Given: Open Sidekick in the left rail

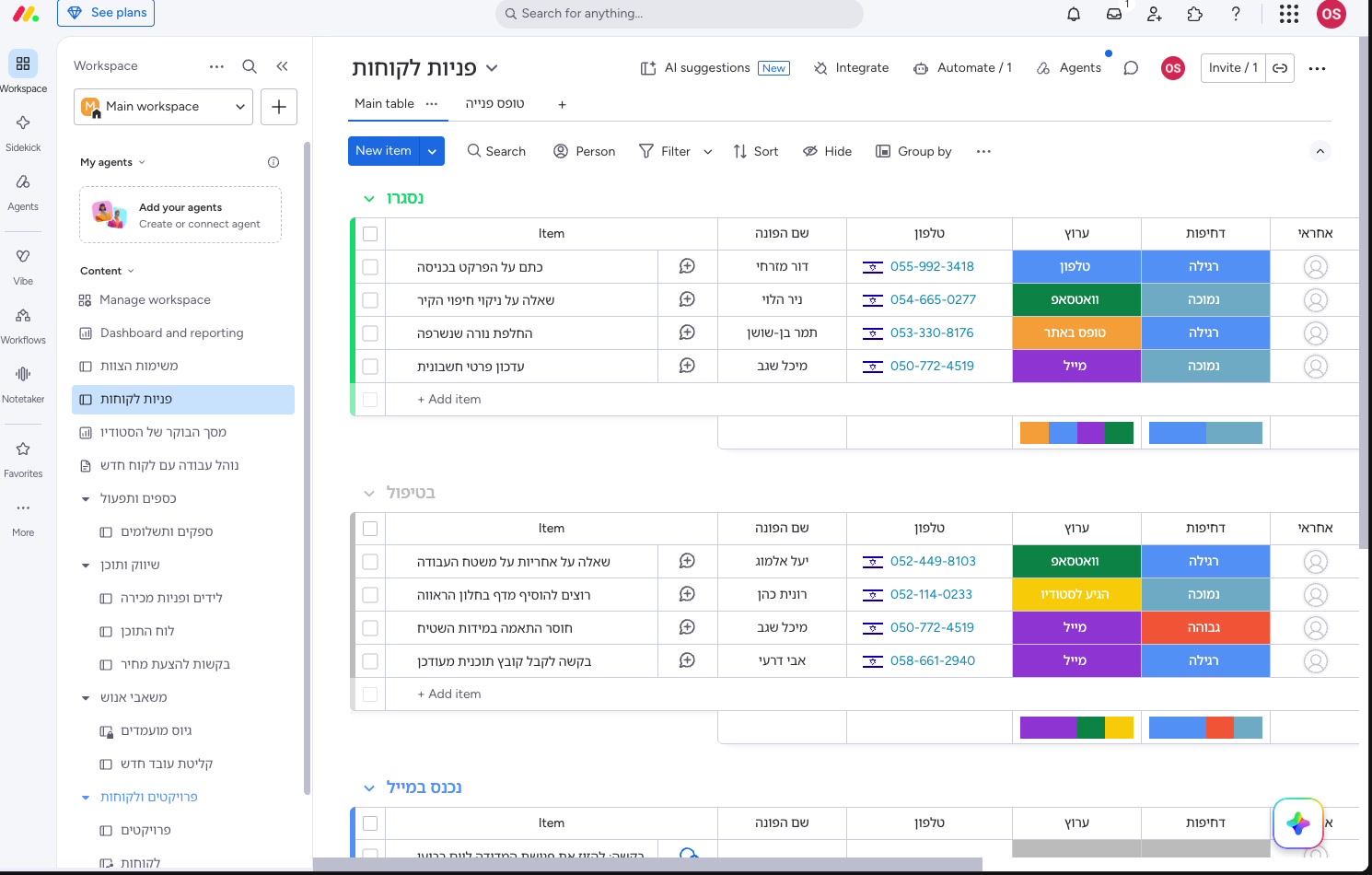Looking at the screenshot, I should click(23, 133).
